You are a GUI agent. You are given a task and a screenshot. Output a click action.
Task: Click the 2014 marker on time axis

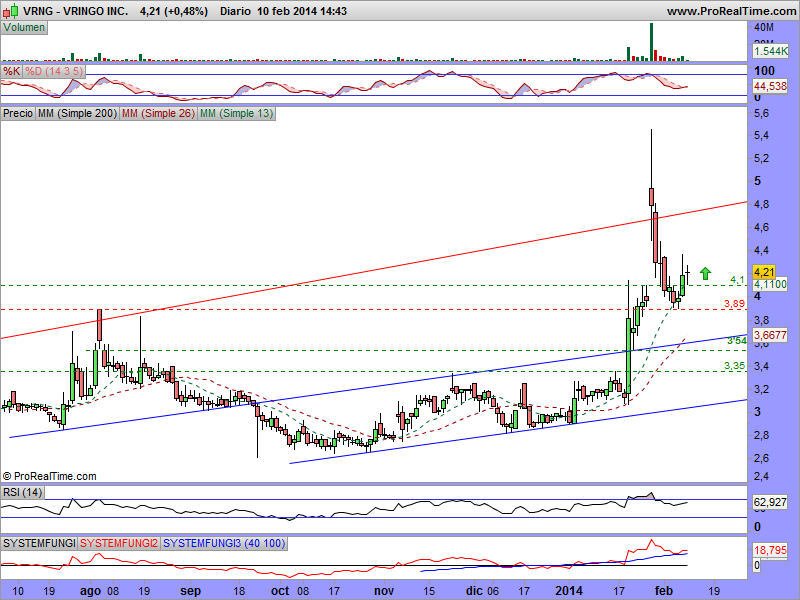pos(570,591)
